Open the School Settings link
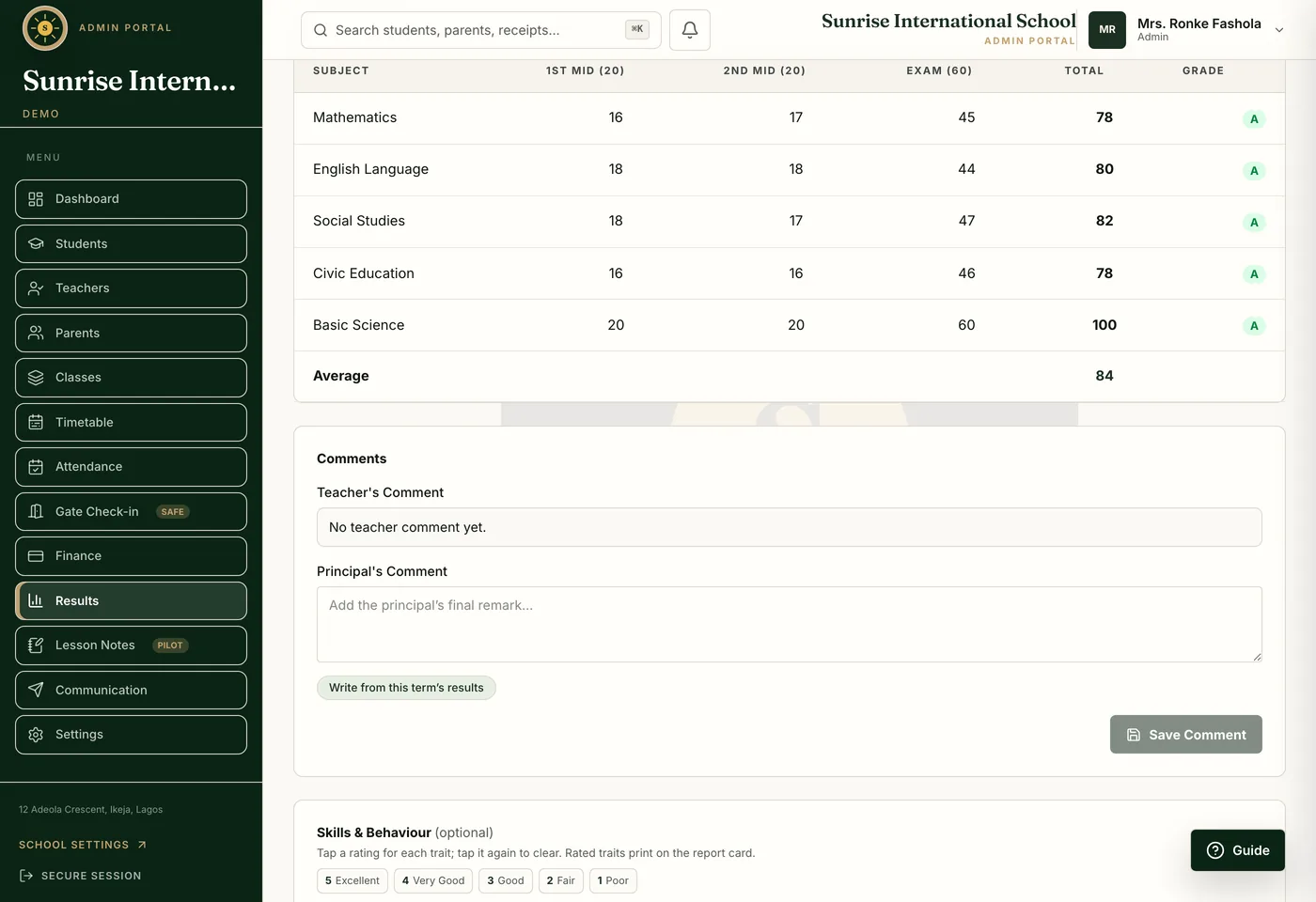Viewport: 1316px width, 902px height. click(x=83, y=845)
